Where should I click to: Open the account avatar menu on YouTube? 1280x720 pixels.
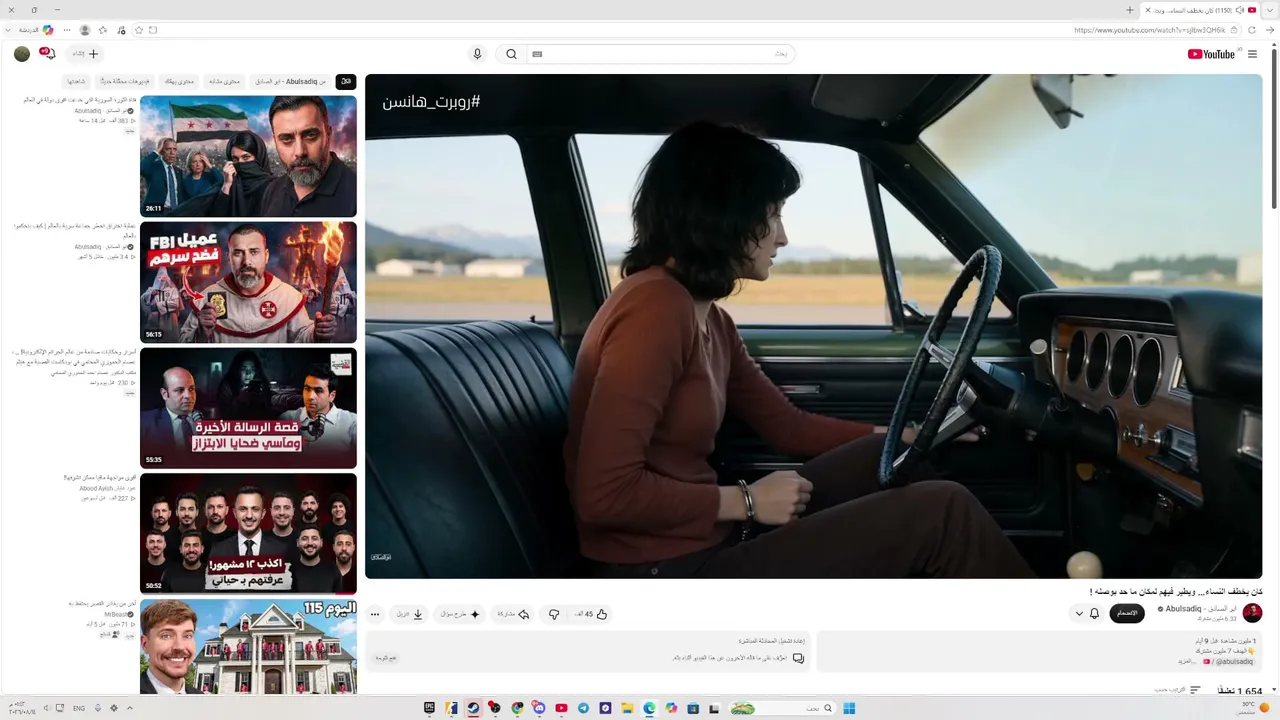click(x=21, y=54)
